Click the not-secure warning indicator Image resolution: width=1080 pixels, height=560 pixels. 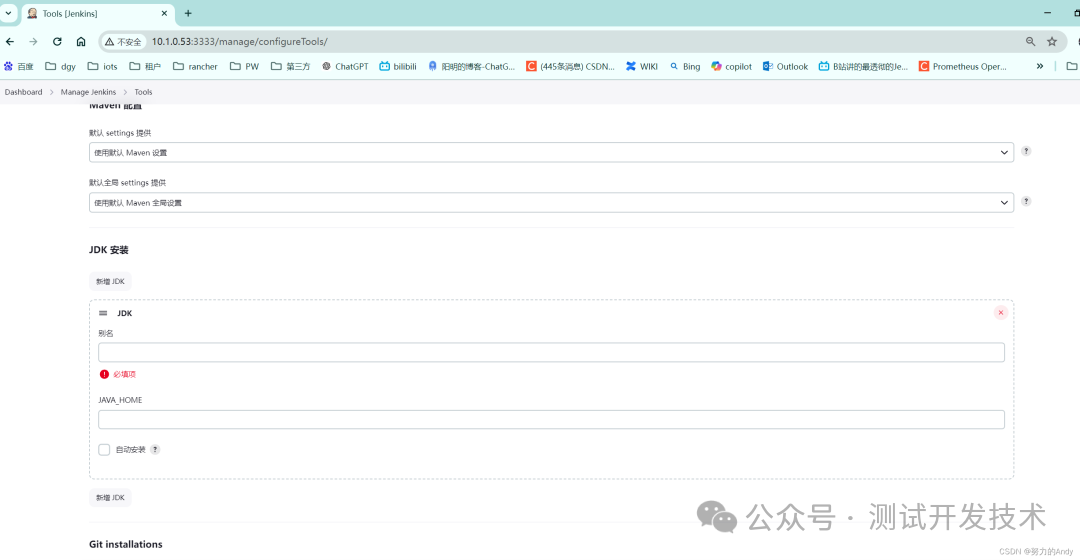tap(123, 41)
